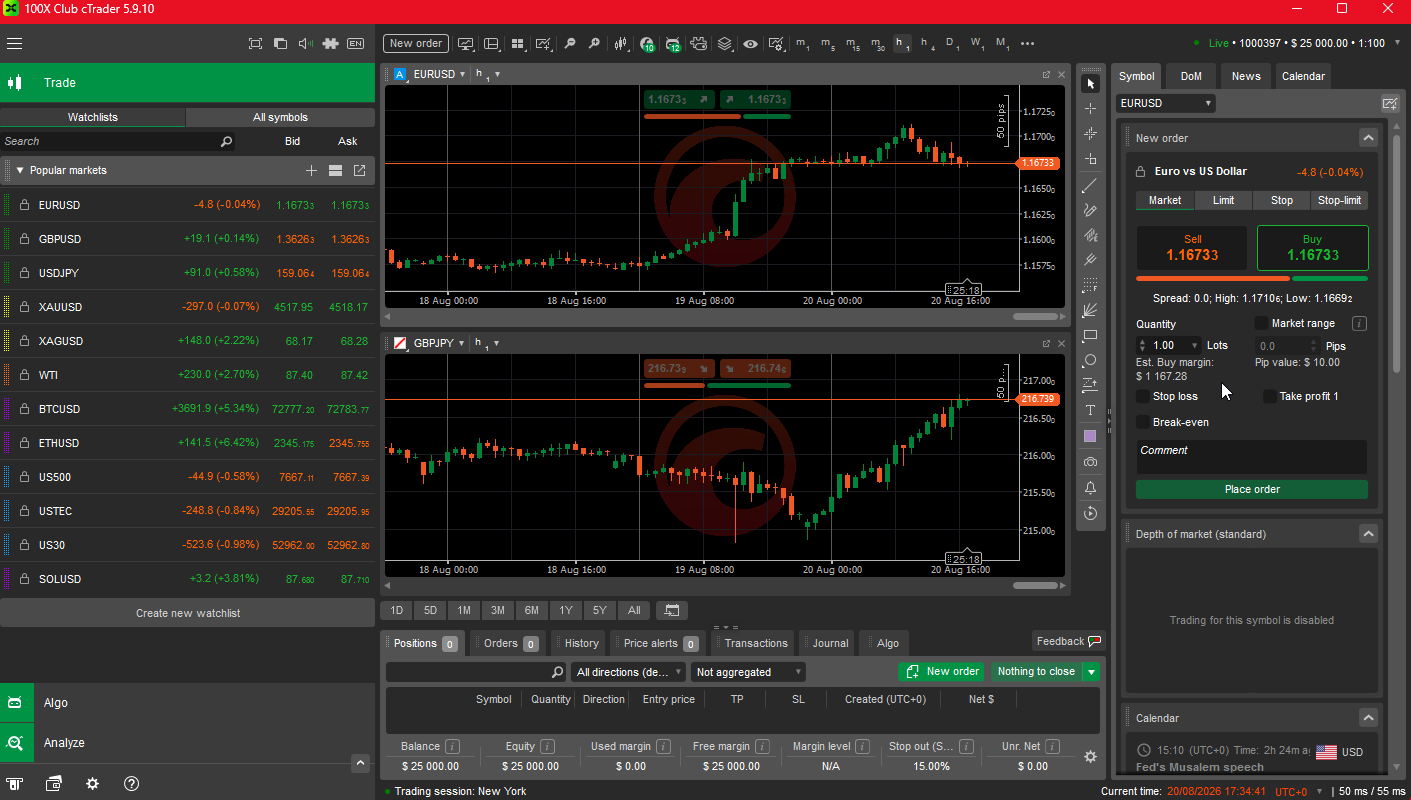Click Create new watchlist button
Viewport: 1411px width, 800px height.
[188, 613]
